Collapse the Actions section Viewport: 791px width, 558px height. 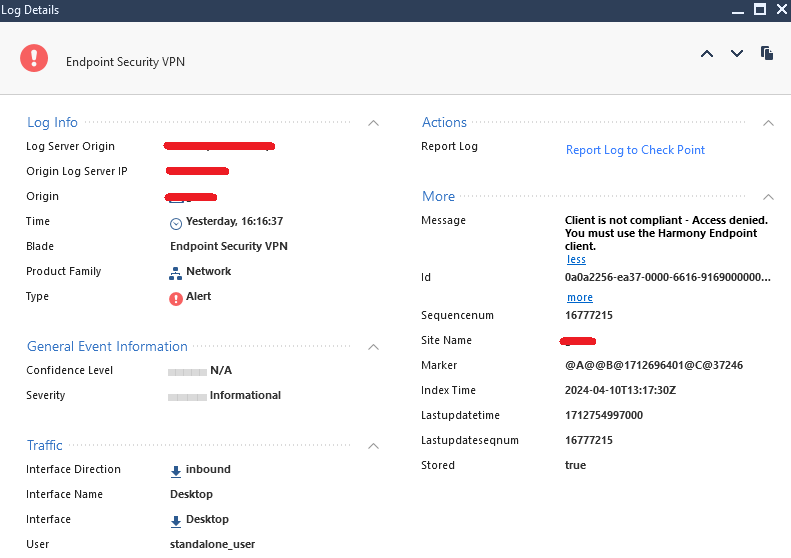[768, 123]
